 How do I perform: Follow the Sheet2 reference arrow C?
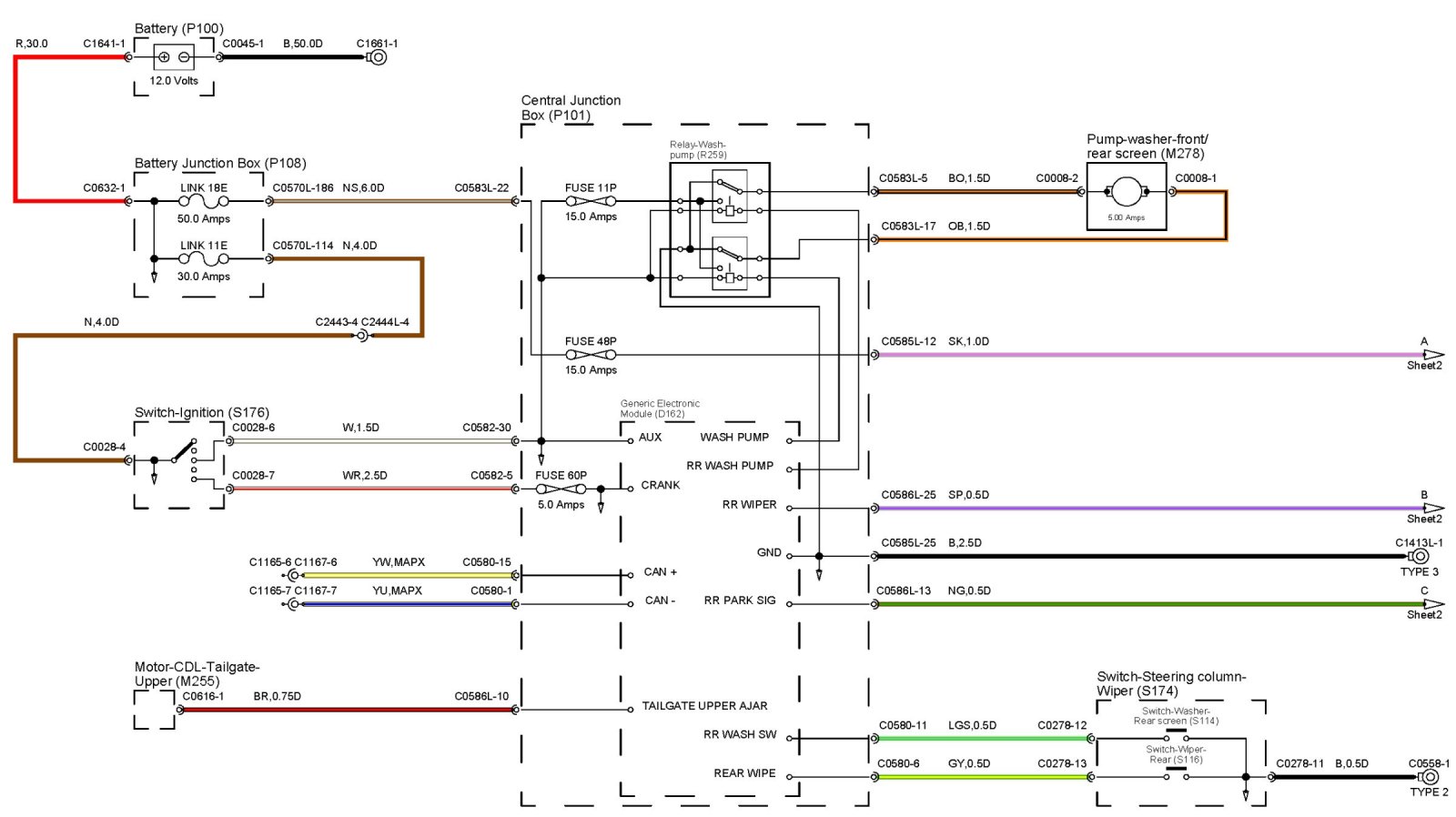(x=1432, y=604)
